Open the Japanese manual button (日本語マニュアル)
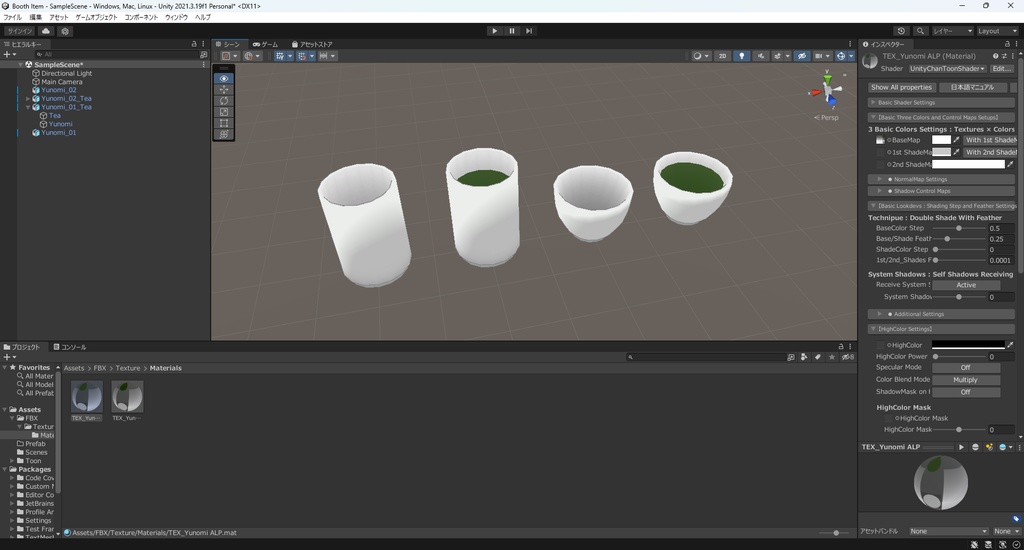Image resolution: width=1024 pixels, height=550 pixels. pyautogui.click(x=972, y=87)
